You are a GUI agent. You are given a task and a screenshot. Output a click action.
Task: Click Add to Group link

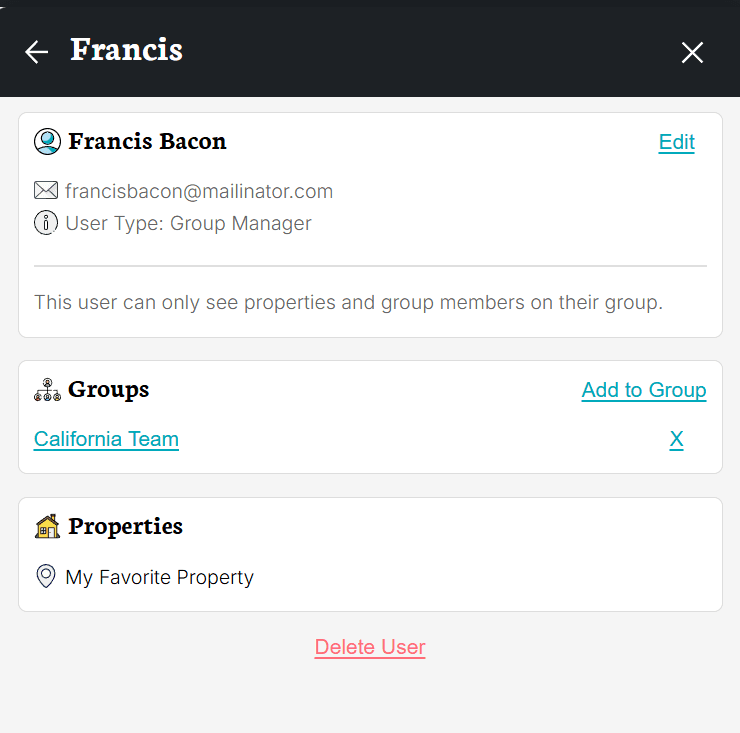point(644,390)
